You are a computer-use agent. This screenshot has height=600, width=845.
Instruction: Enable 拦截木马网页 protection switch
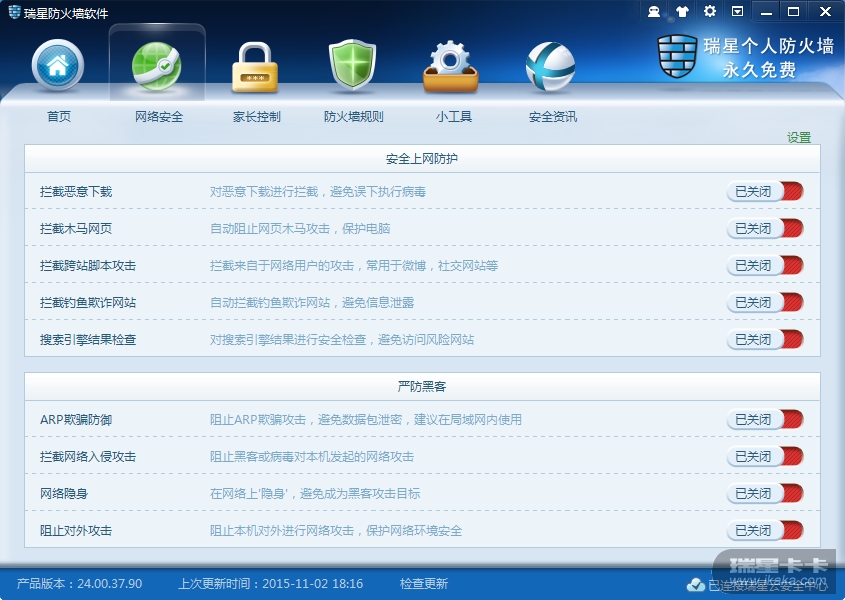click(765, 229)
